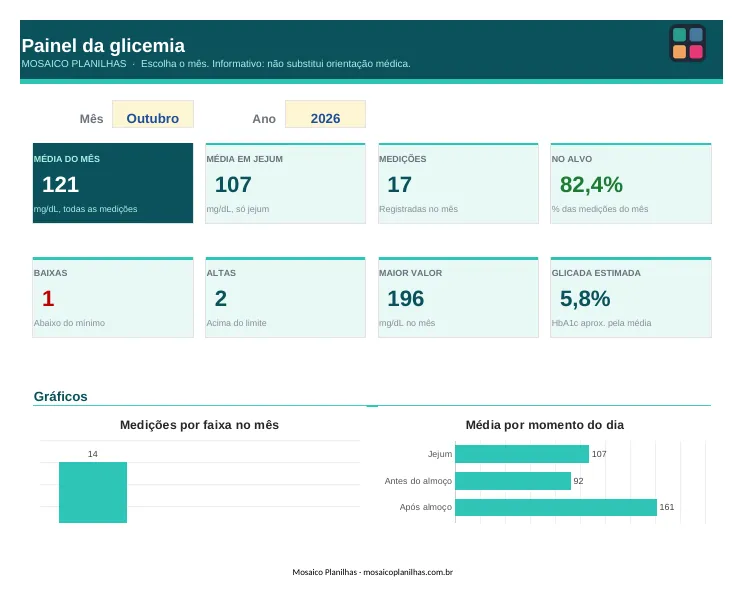Select the Após almoço bar

(556, 507)
